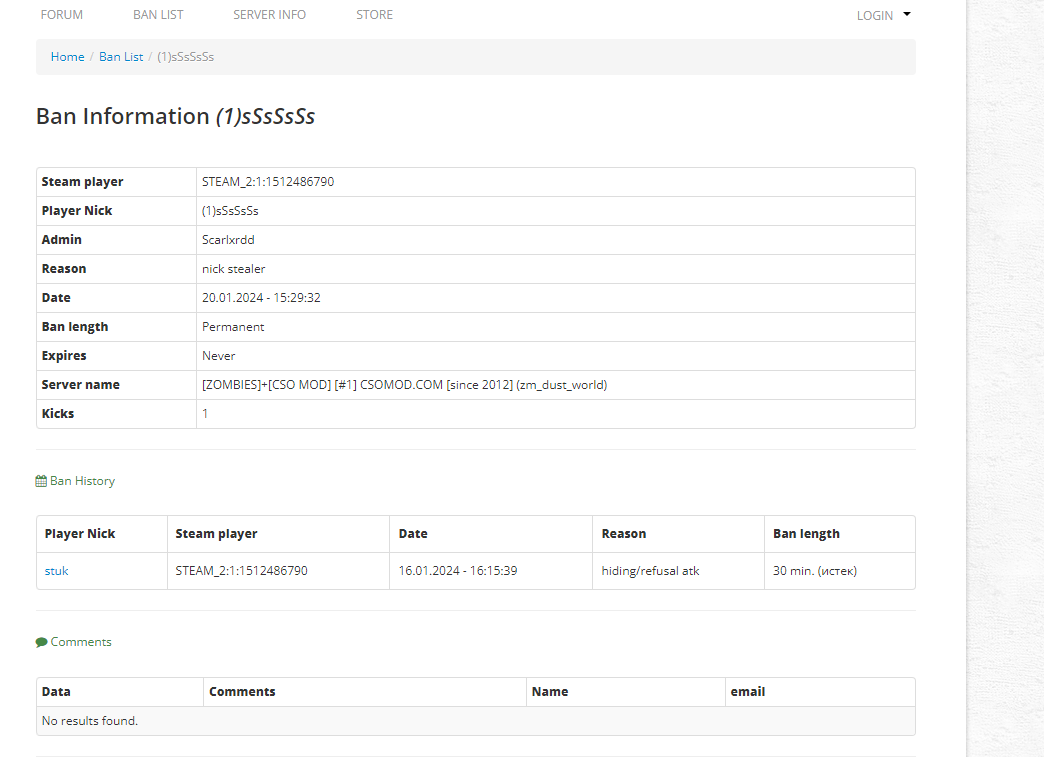
Task: Click the 'No results found.' comments row
Action: pos(90,721)
